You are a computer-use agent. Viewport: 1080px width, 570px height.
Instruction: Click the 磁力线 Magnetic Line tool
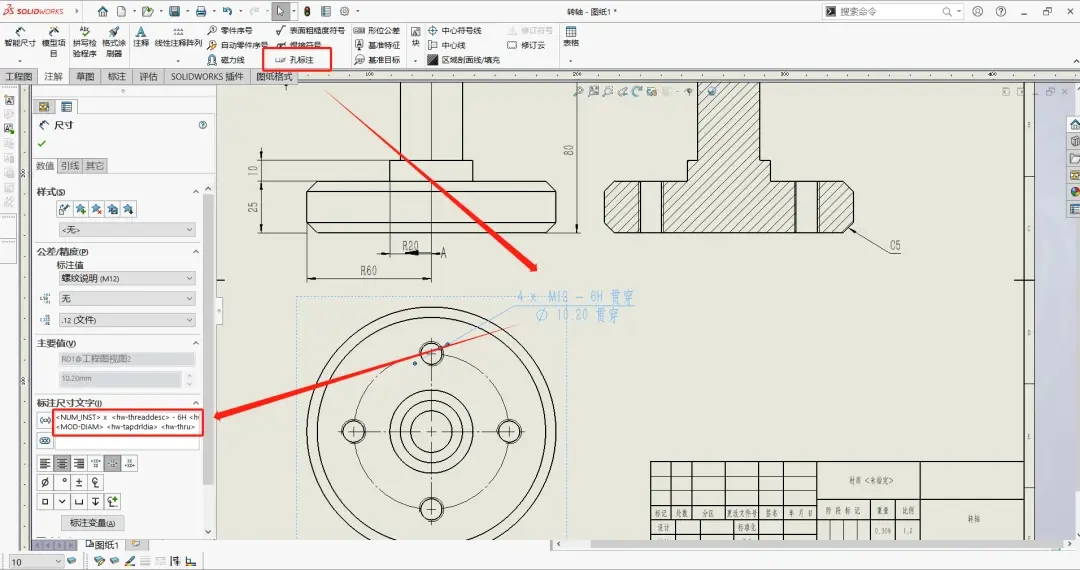tap(226, 60)
